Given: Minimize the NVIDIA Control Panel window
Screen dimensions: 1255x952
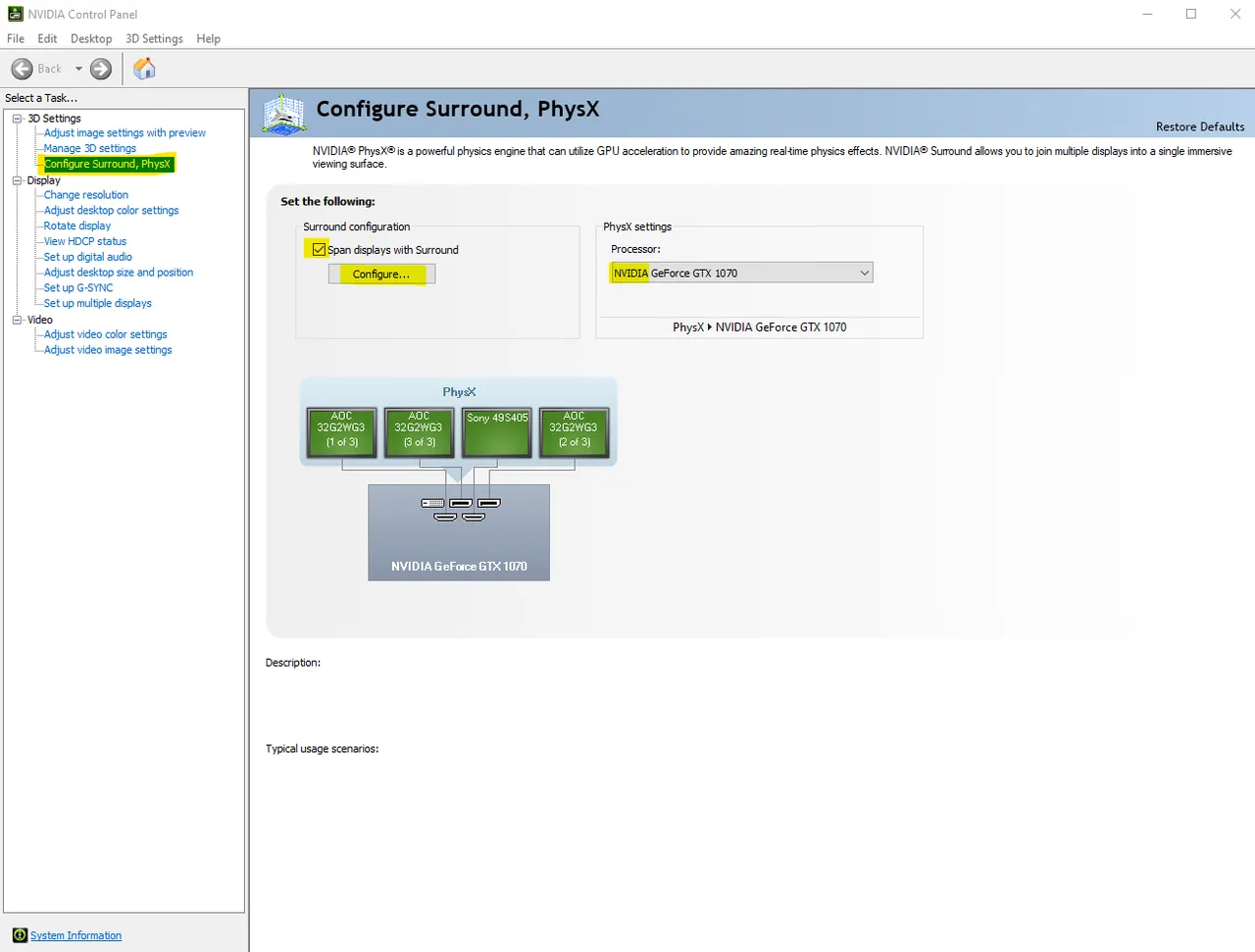Looking at the screenshot, I should 1147,14.
